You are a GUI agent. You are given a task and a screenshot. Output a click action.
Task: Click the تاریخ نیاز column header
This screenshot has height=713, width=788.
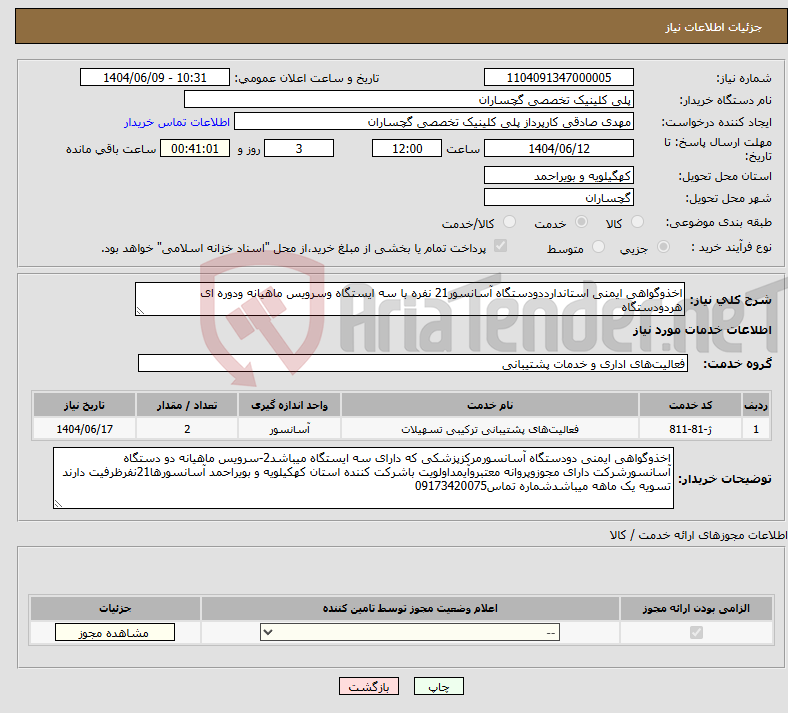pos(84,405)
